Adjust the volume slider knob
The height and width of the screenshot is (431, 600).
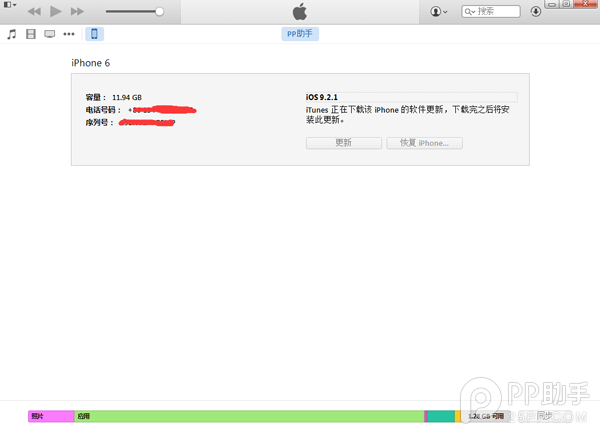coord(160,11)
